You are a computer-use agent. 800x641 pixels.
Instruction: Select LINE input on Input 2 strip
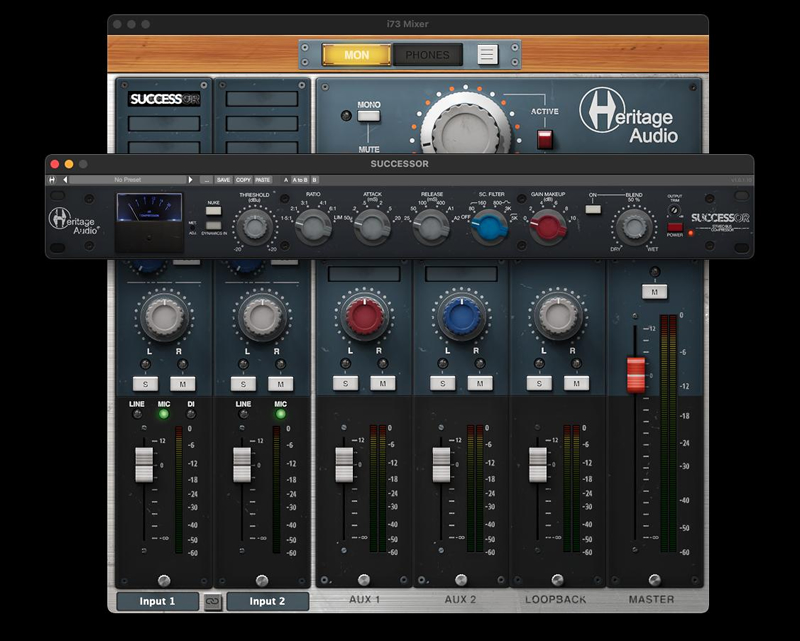pyautogui.click(x=243, y=413)
